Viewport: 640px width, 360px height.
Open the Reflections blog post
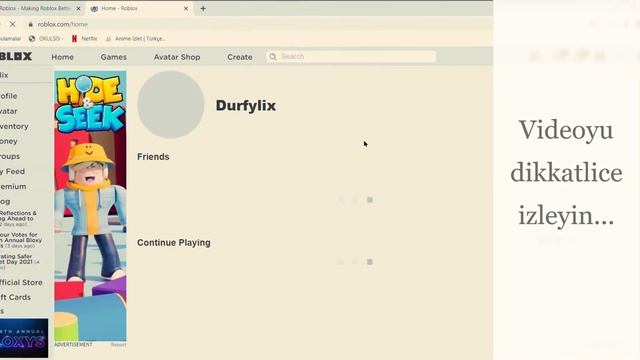18,218
